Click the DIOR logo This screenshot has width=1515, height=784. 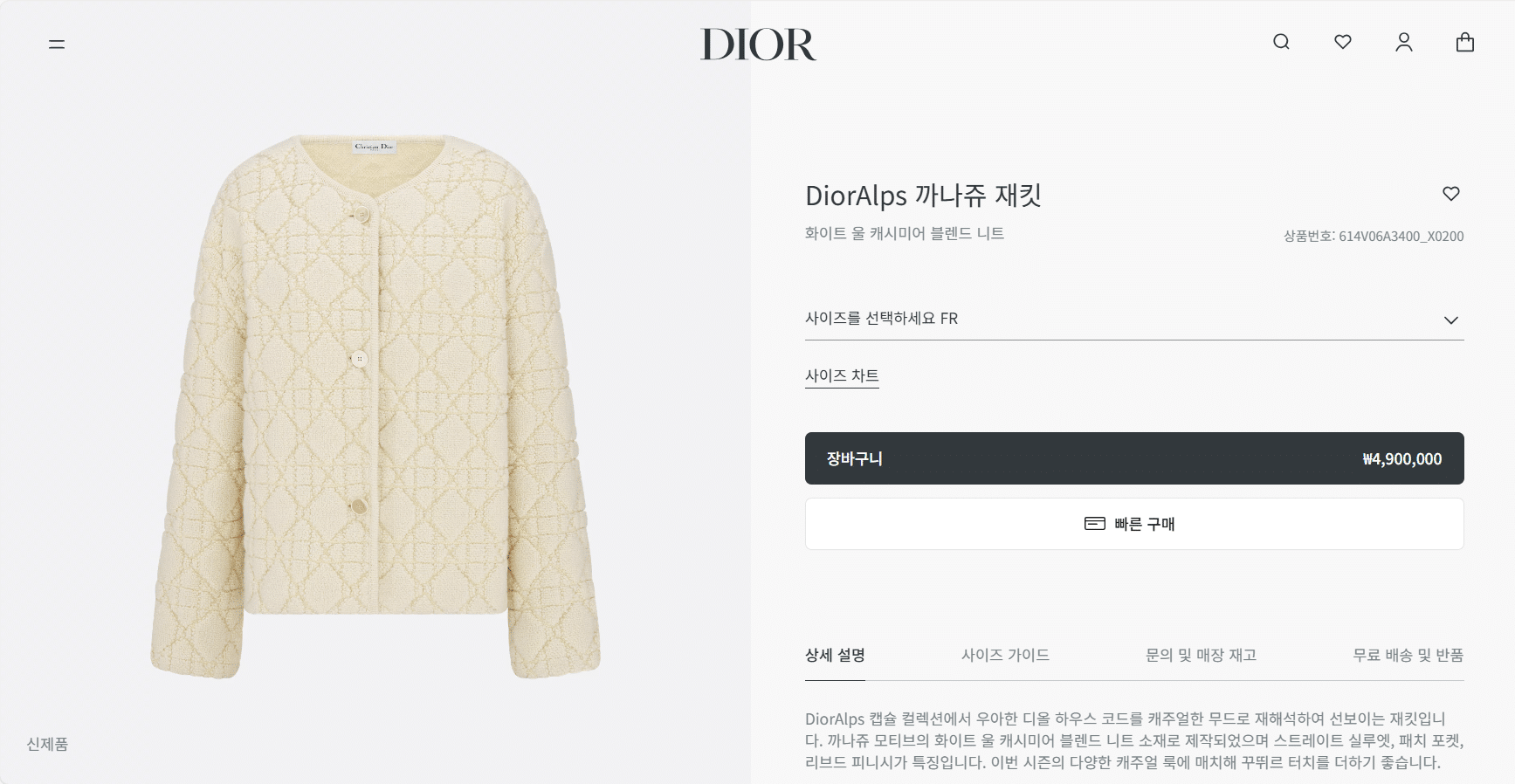(x=758, y=45)
